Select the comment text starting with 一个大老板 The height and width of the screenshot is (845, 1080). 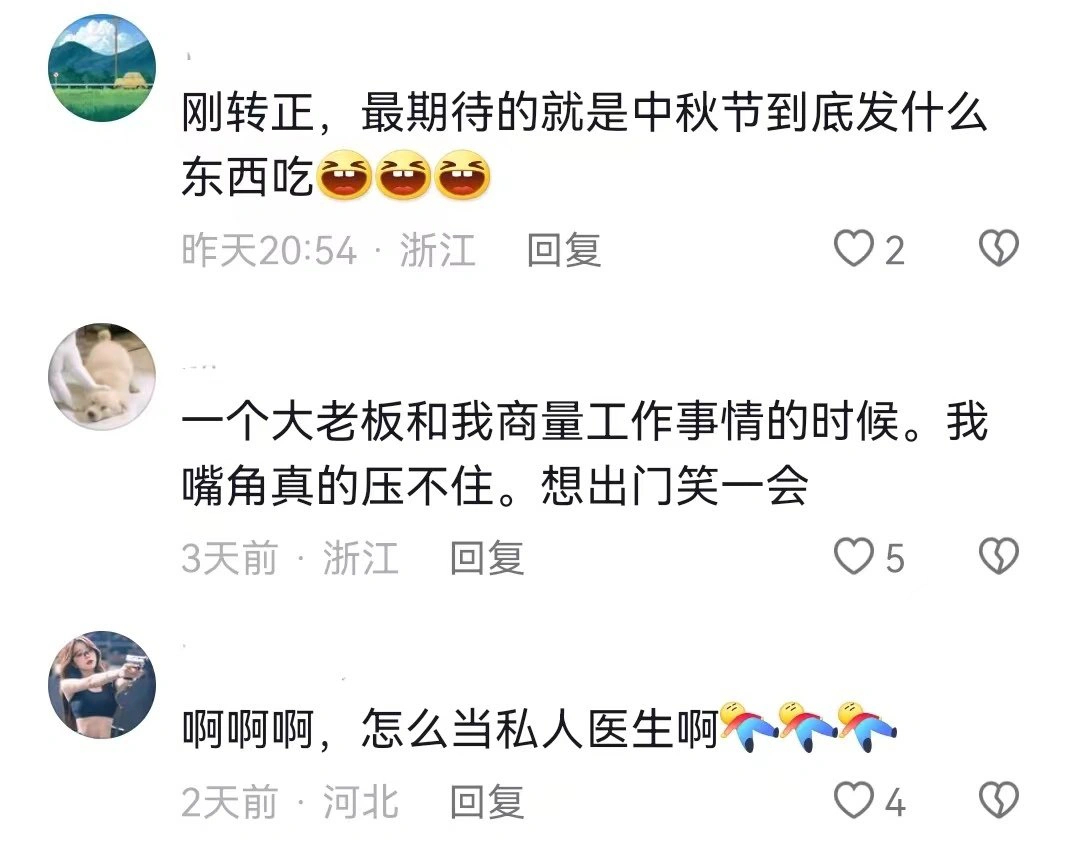(584, 453)
